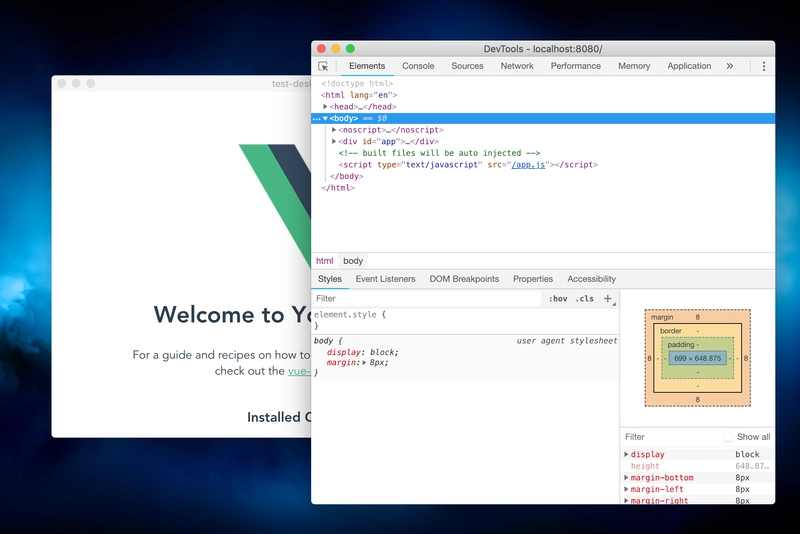Select the Styles sub-tab
The width and height of the screenshot is (800, 534).
pyautogui.click(x=330, y=279)
